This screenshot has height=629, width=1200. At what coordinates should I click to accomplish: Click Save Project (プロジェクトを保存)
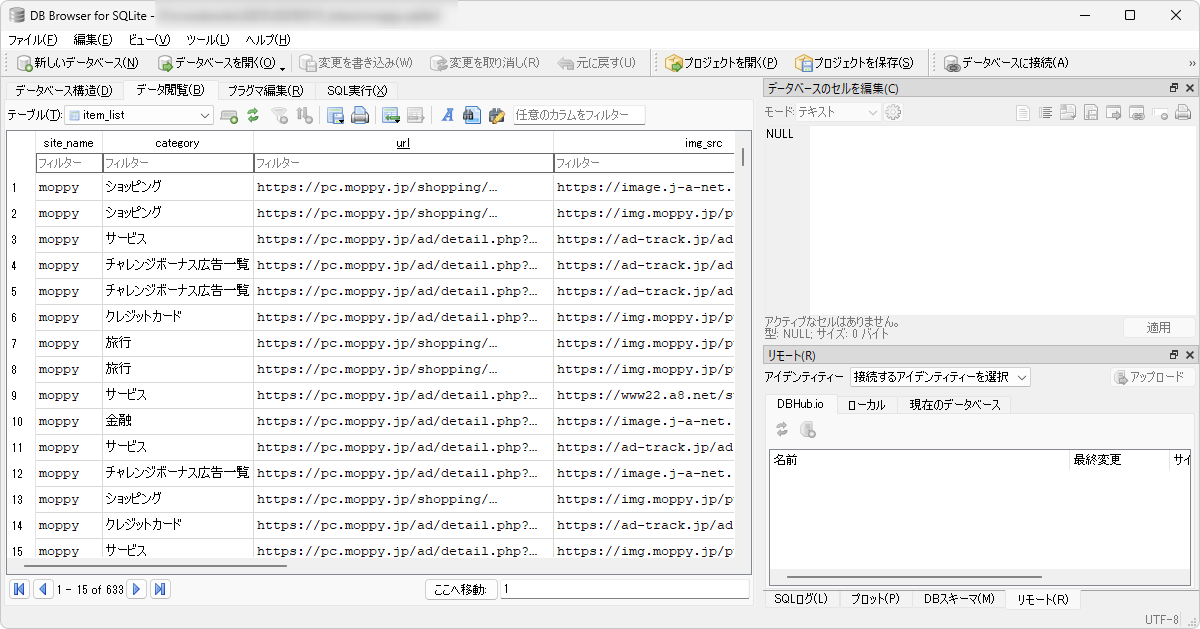click(x=854, y=63)
